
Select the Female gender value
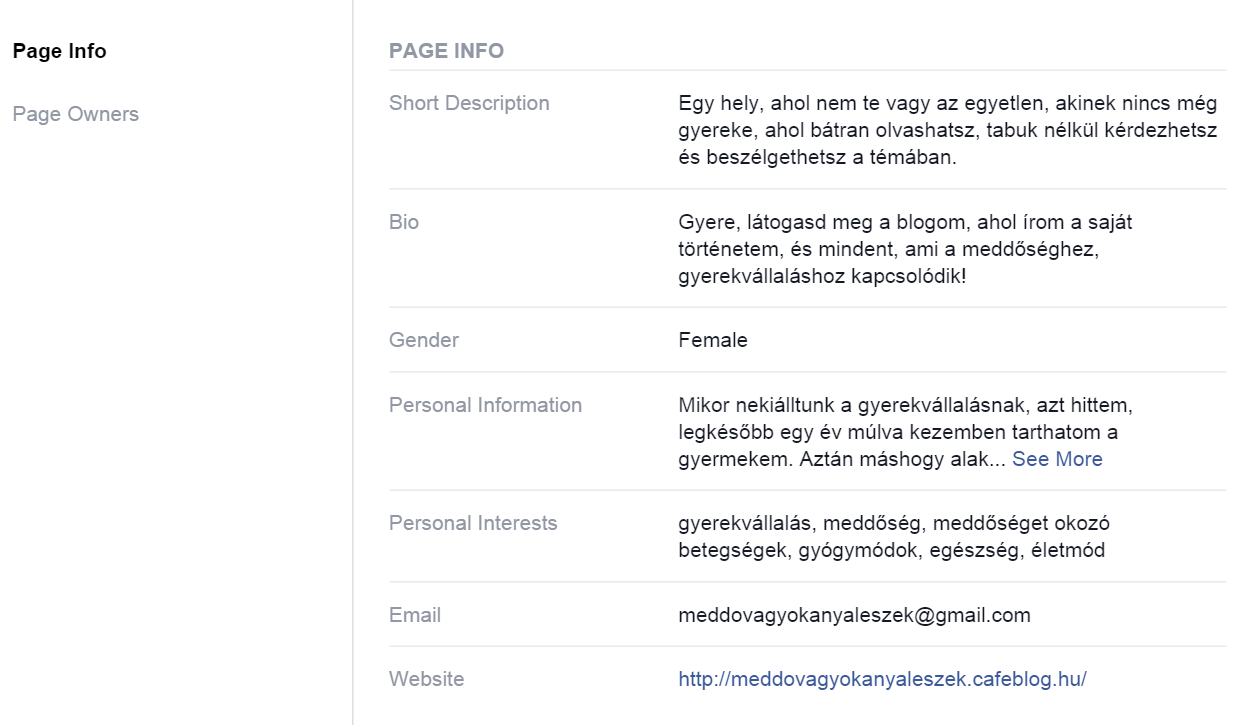coord(713,340)
